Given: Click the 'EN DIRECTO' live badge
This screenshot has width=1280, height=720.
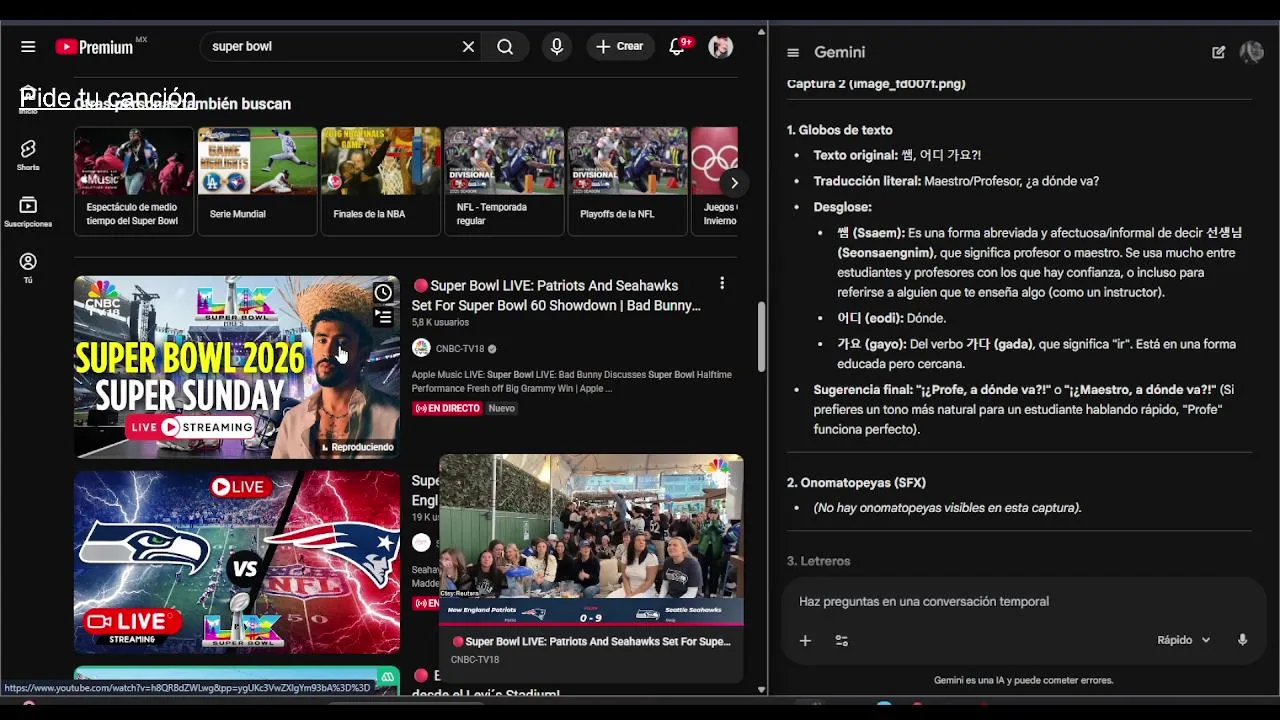Looking at the screenshot, I should coord(447,408).
